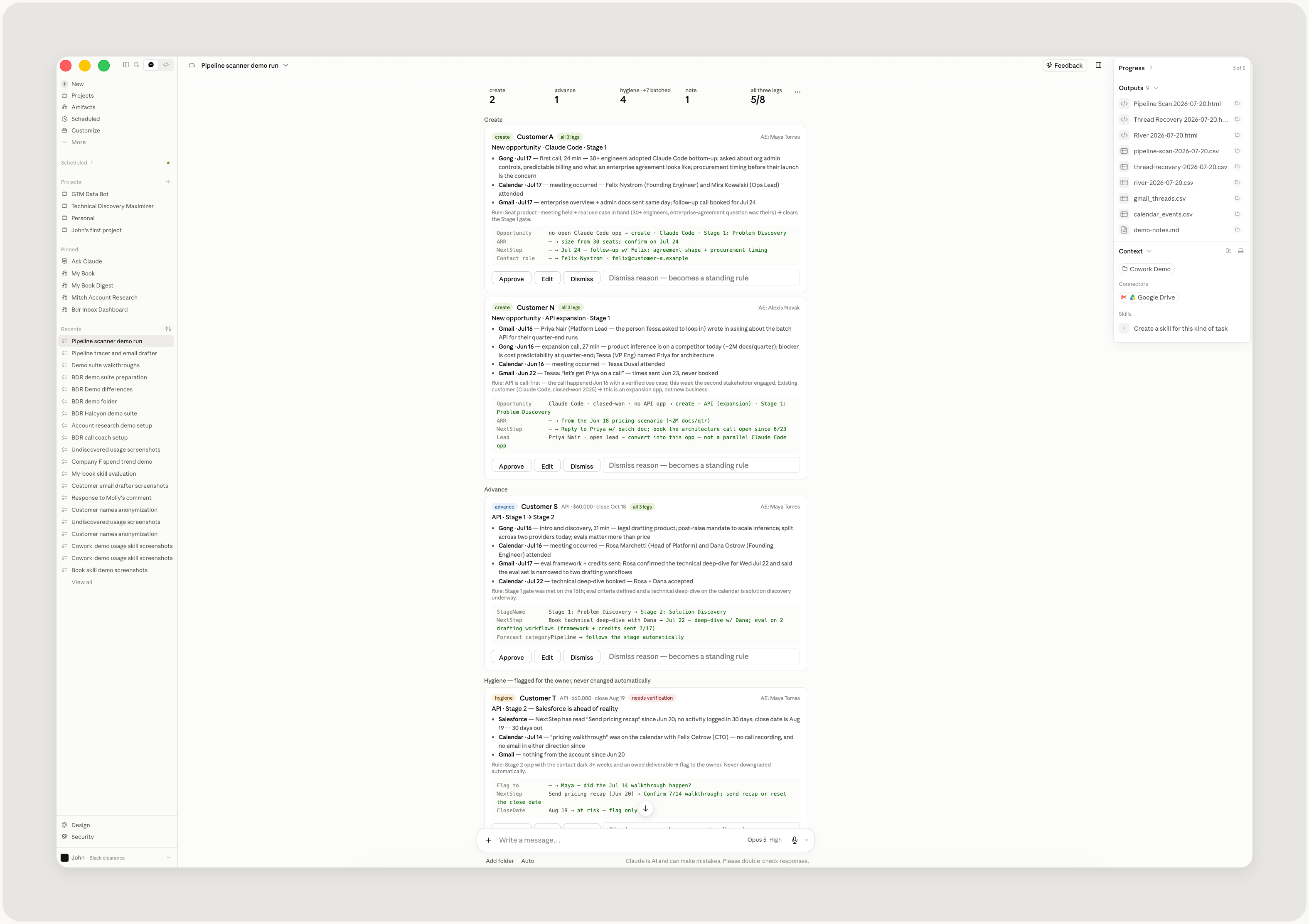Click Add folder below composer
1309x924 pixels.
coord(499,861)
